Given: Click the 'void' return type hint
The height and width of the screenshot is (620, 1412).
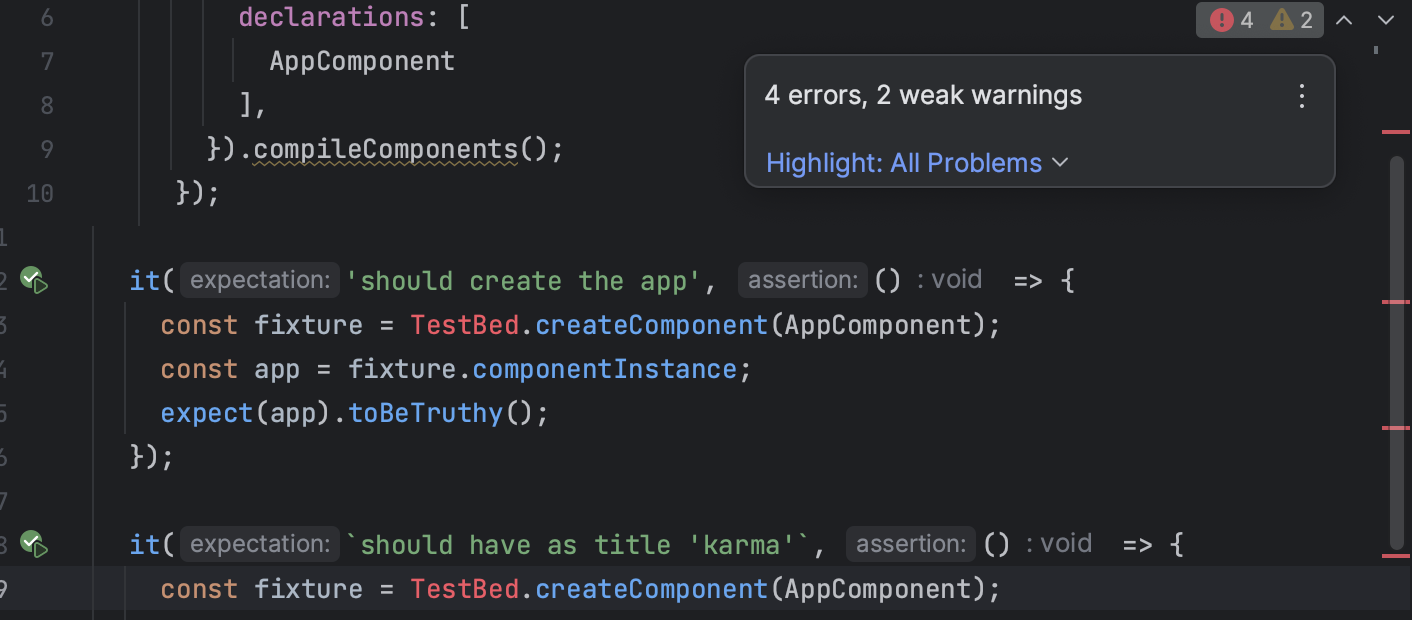Looking at the screenshot, I should coord(956,280).
